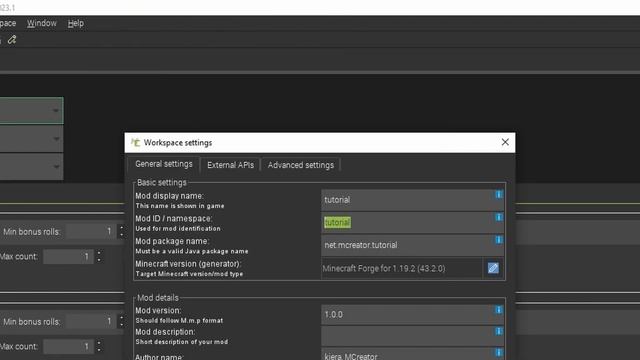Switch to the General settings tab
Screen dimensions: 640x360
164,164
